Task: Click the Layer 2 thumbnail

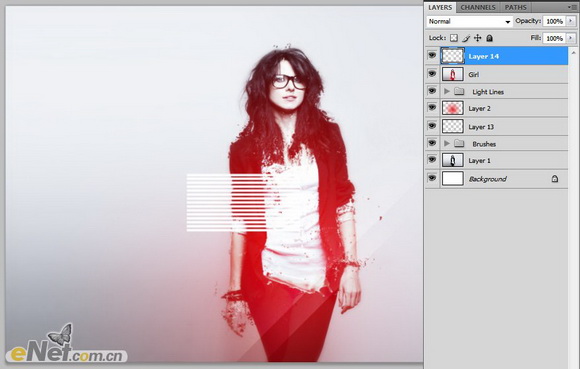Action: [453, 108]
